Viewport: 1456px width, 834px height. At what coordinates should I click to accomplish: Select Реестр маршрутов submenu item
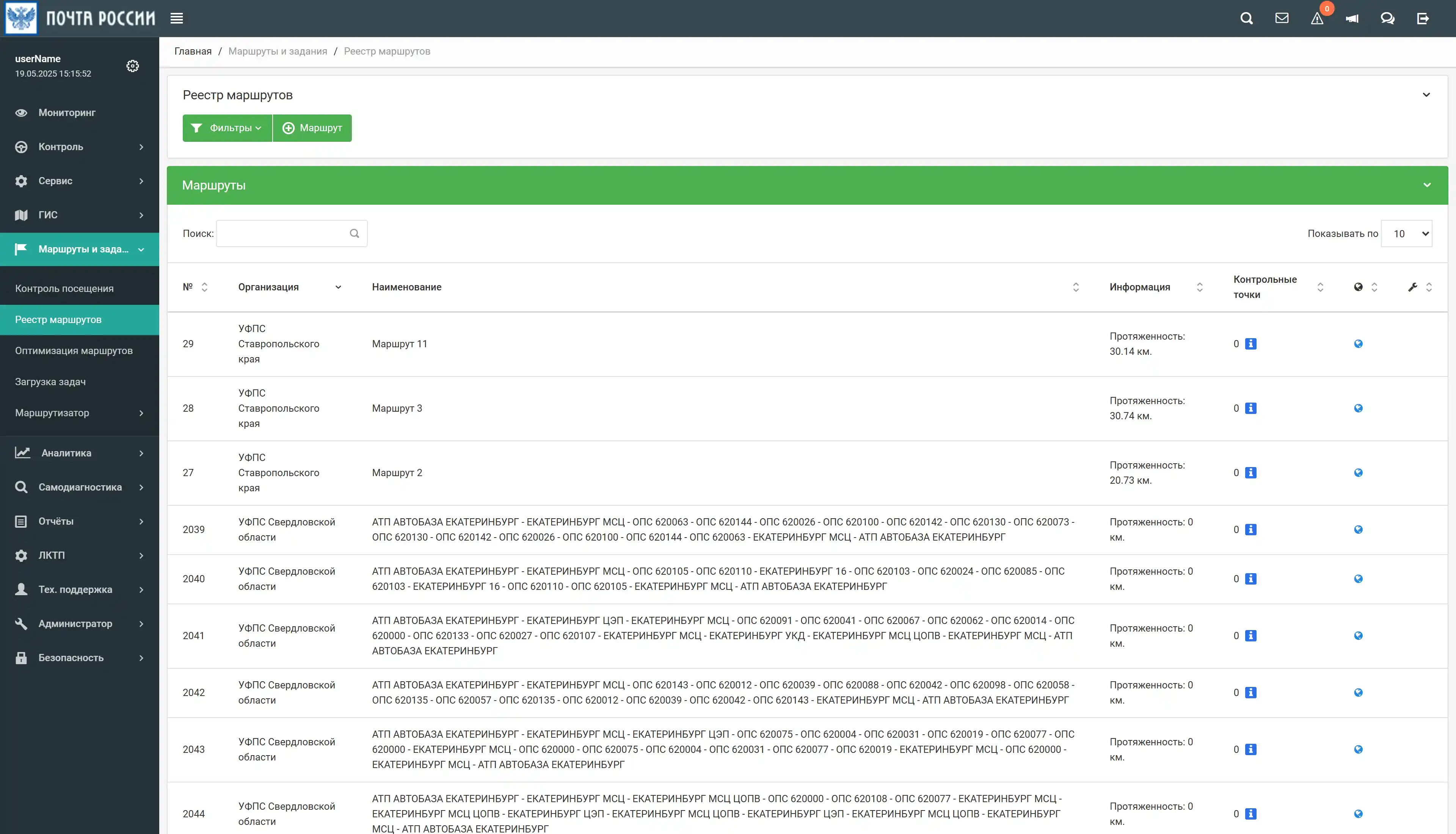[80, 320]
